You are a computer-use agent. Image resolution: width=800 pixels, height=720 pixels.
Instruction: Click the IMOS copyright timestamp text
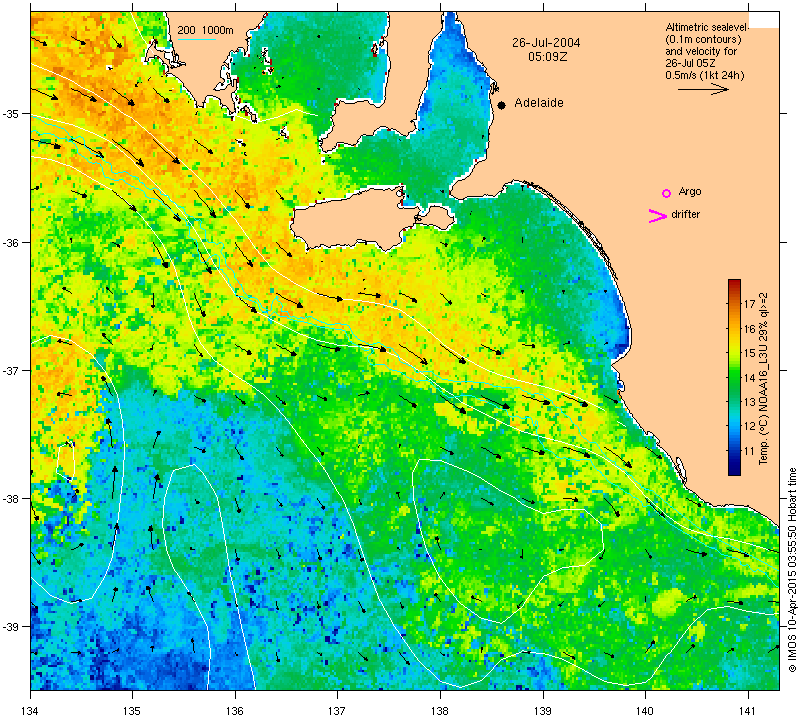pos(792,569)
